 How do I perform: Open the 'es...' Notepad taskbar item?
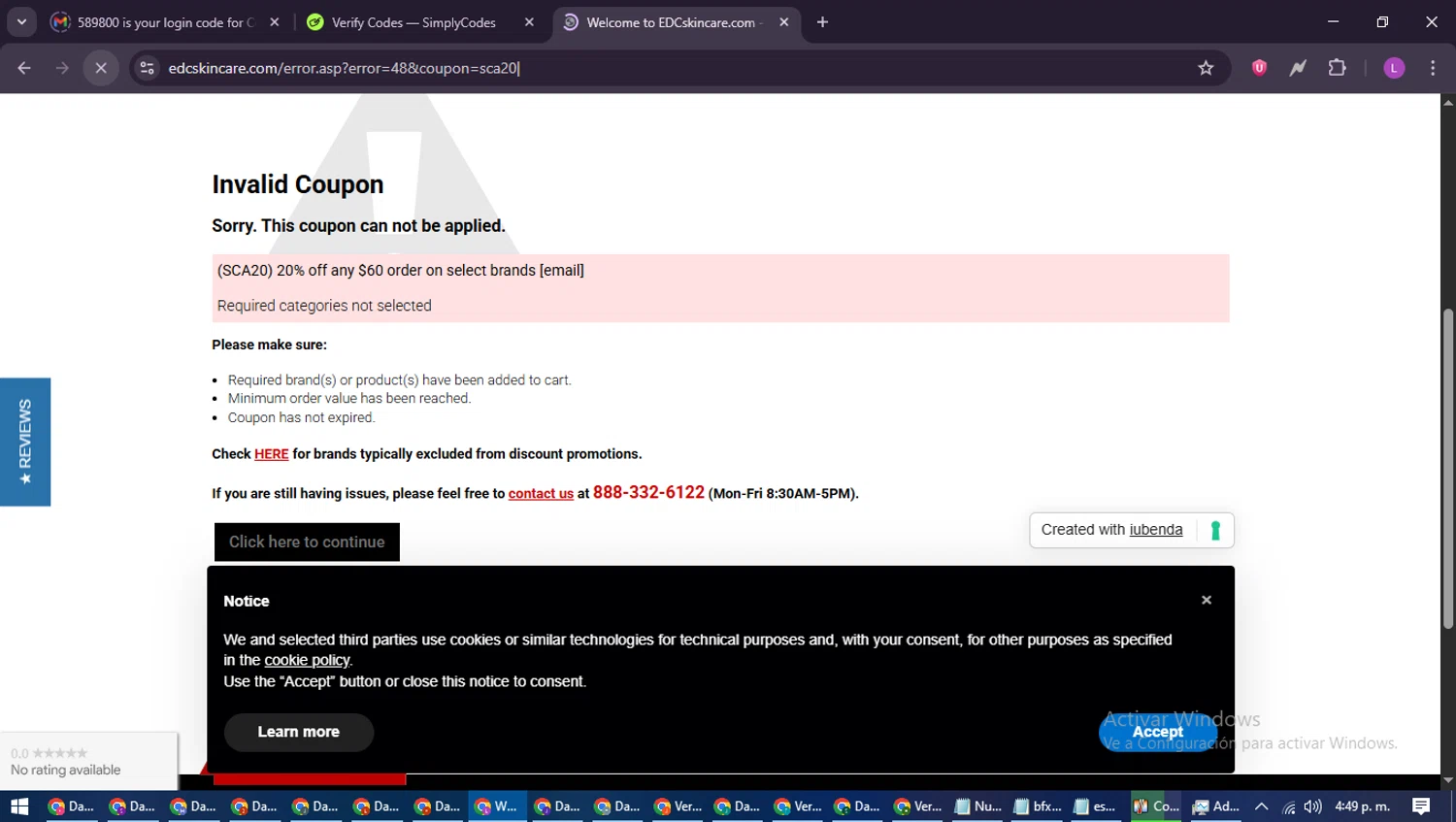pos(1097,806)
